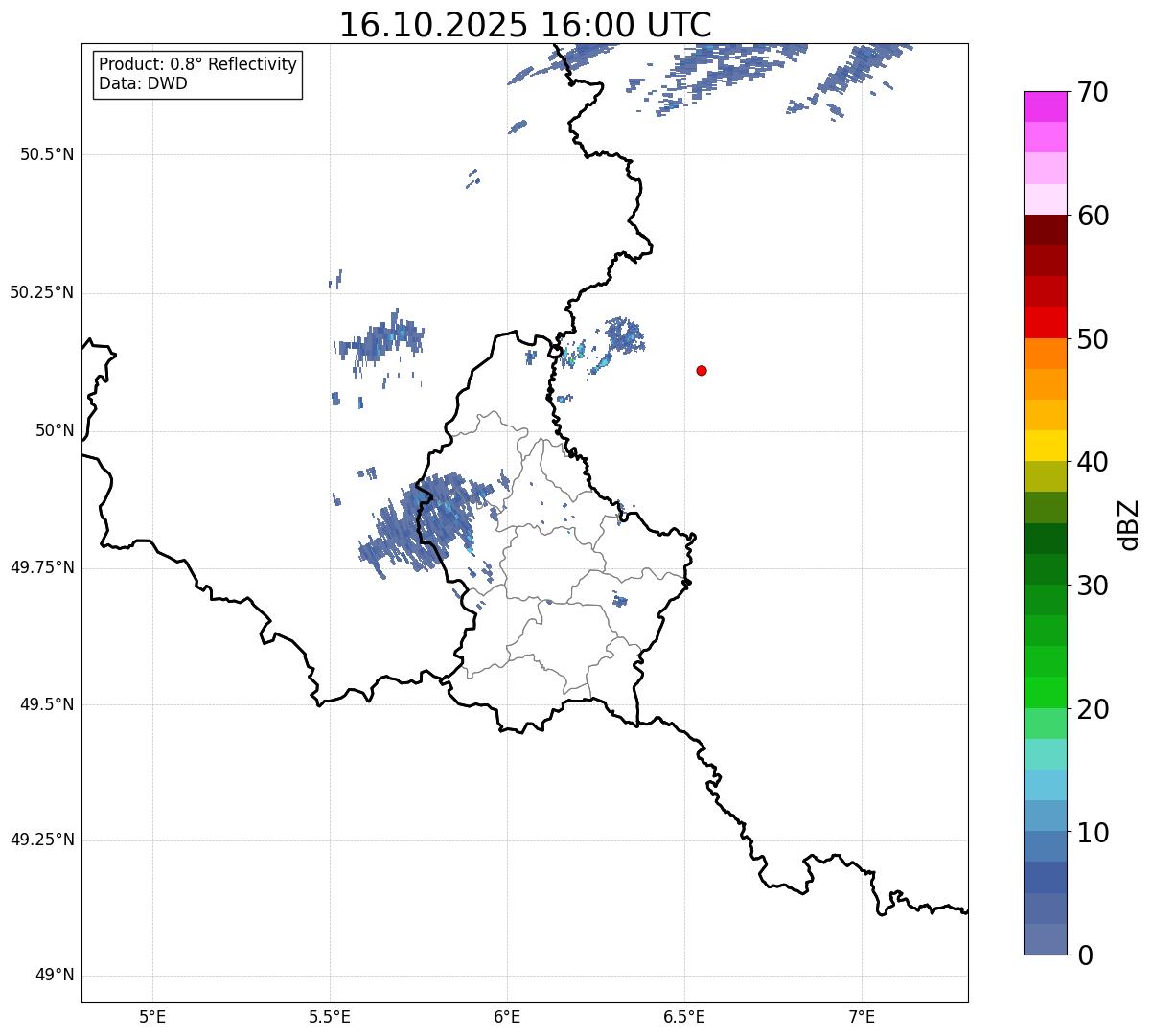Image resolution: width=1152 pixels, height=1036 pixels.
Task: Click the 6°E longitude label
Action: [x=507, y=1016]
